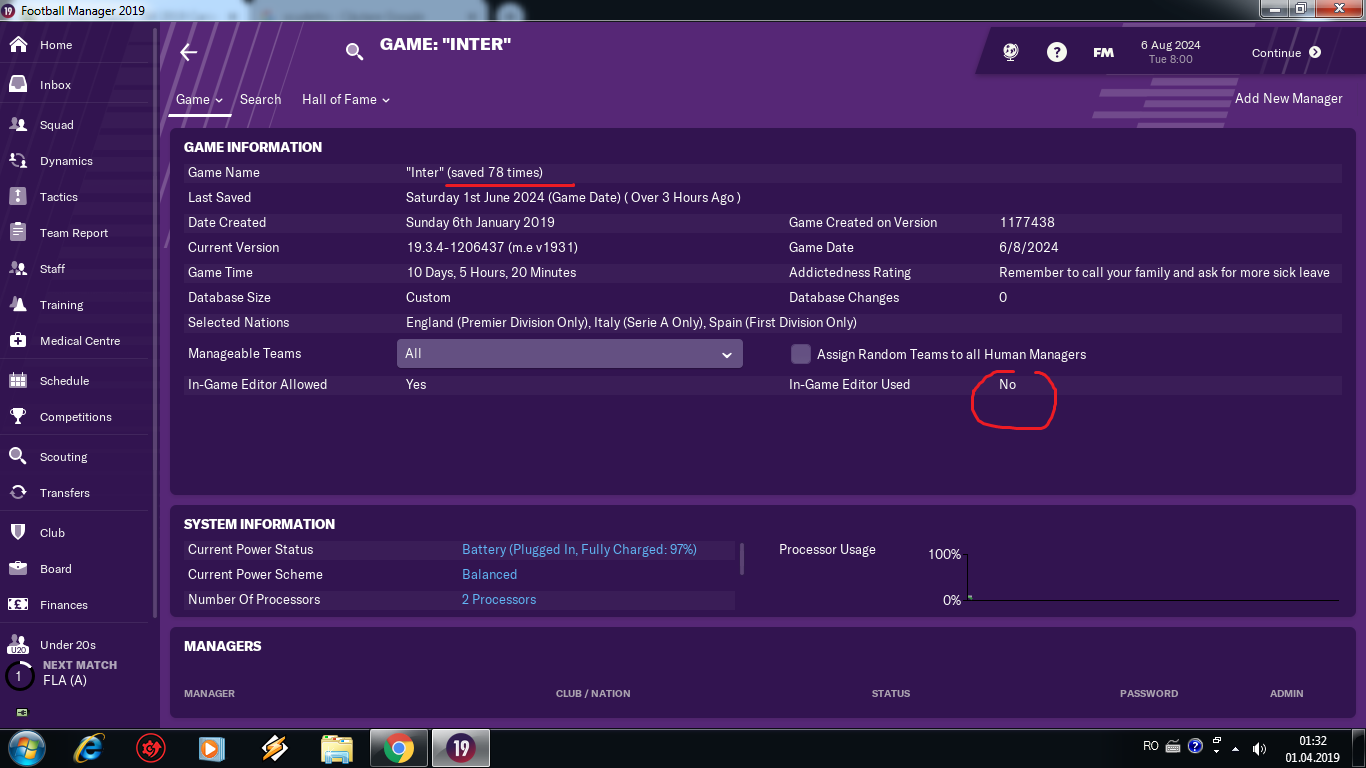Viewport: 1366px width, 768px height.
Task: Click the Selected Nations value text
Action: [x=631, y=322]
